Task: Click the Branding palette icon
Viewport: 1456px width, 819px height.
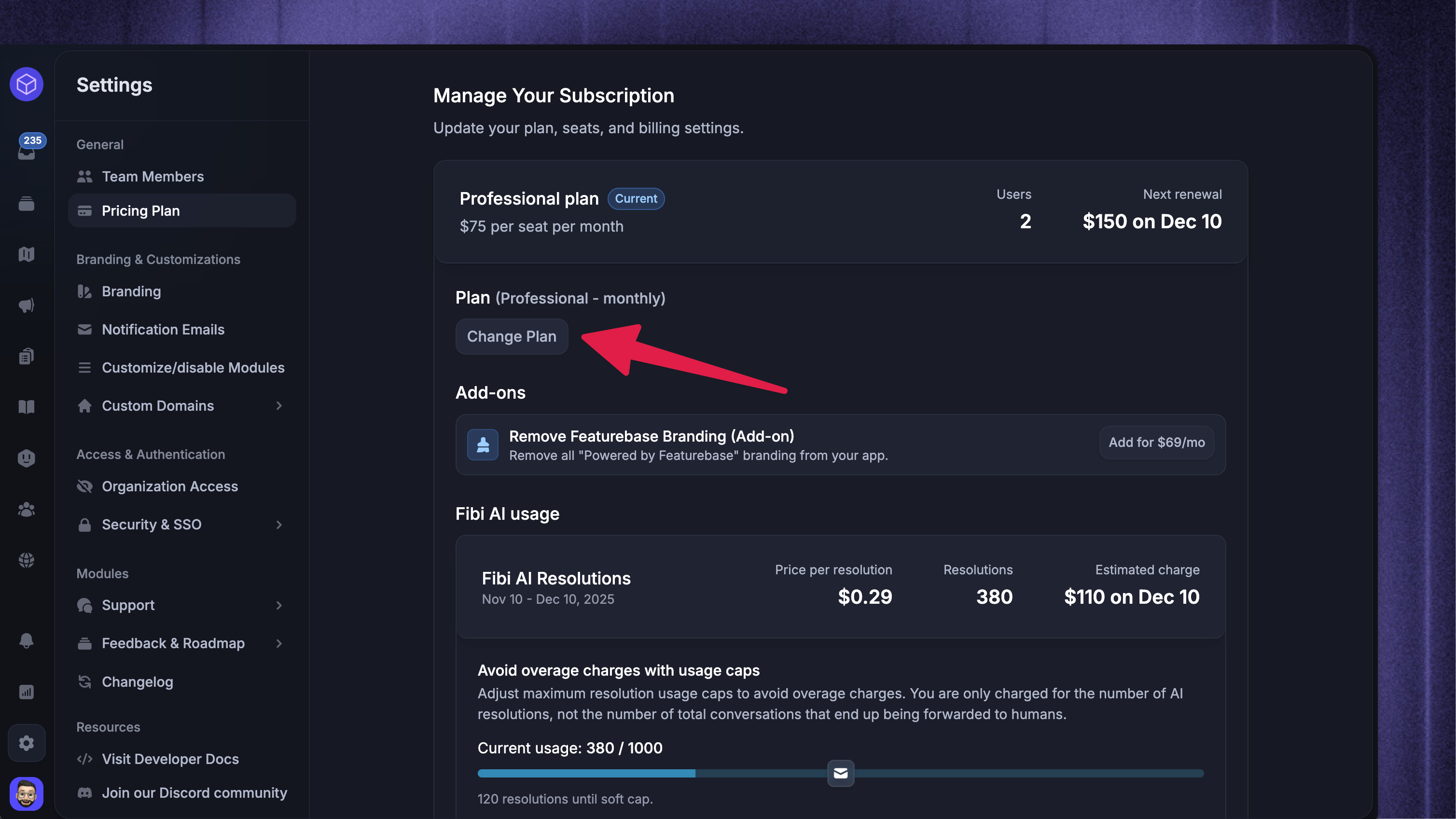Action: pos(84,292)
